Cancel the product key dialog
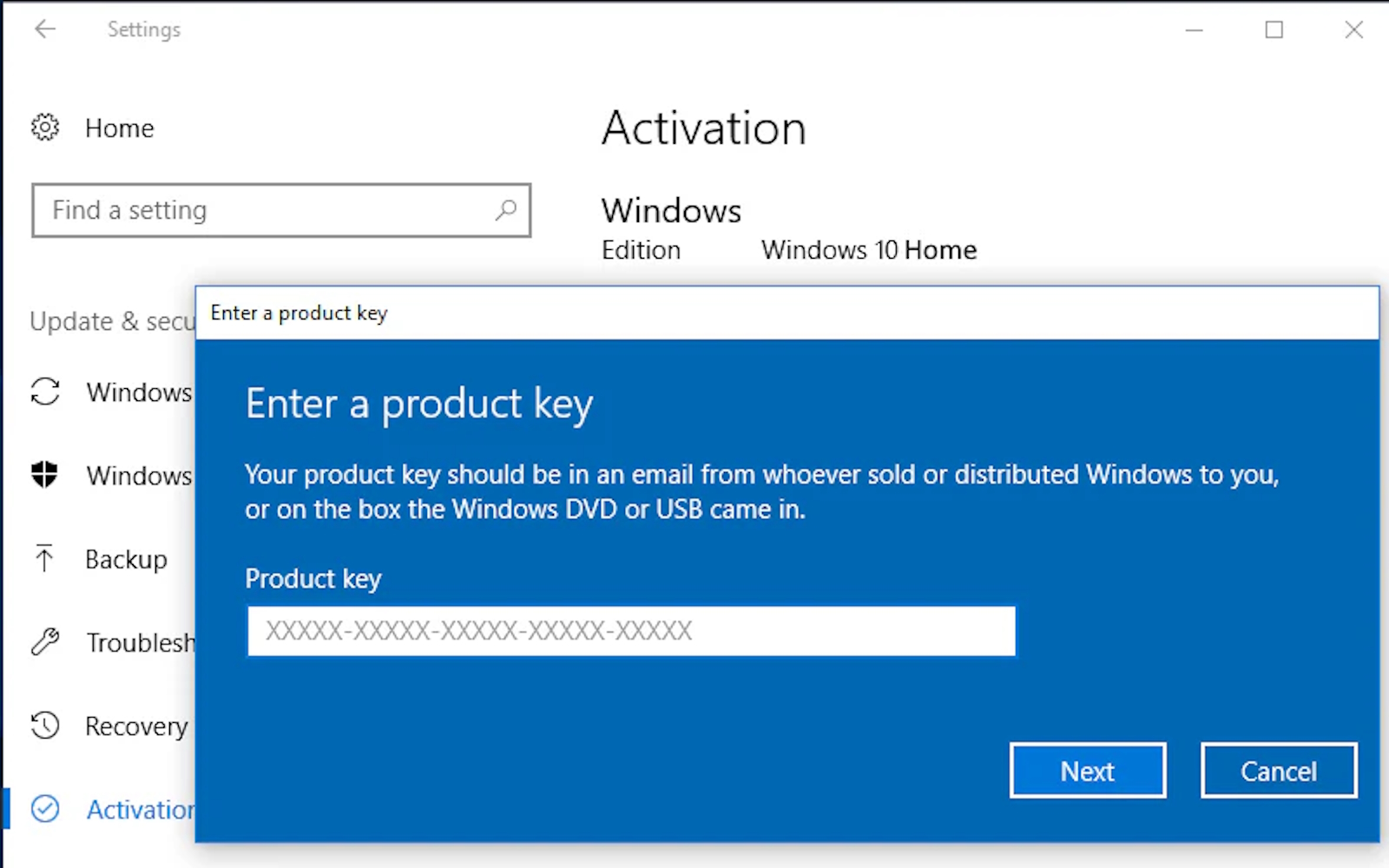The image size is (1389, 868). tap(1279, 771)
